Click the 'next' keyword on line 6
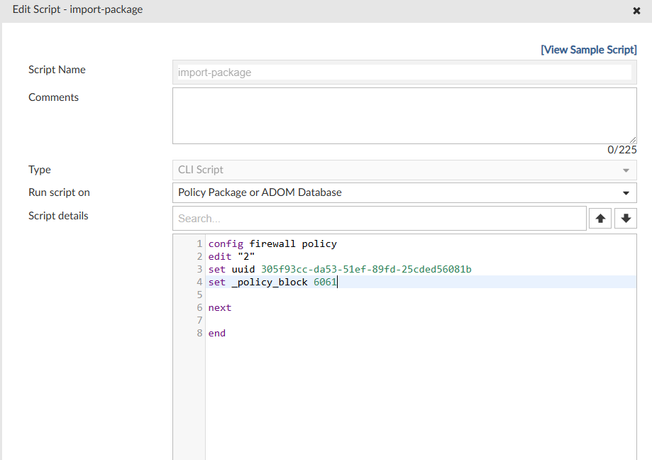This screenshot has height=460, width=652. [219, 308]
